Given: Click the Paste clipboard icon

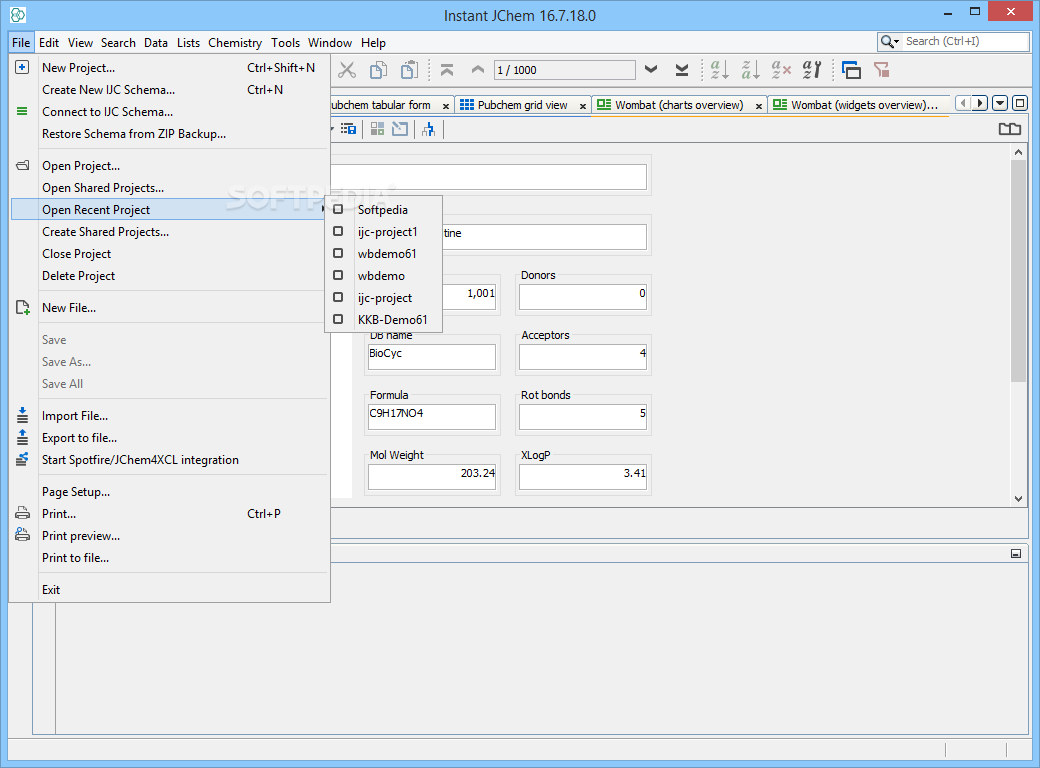Looking at the screenshot, I should coord(409,70).
